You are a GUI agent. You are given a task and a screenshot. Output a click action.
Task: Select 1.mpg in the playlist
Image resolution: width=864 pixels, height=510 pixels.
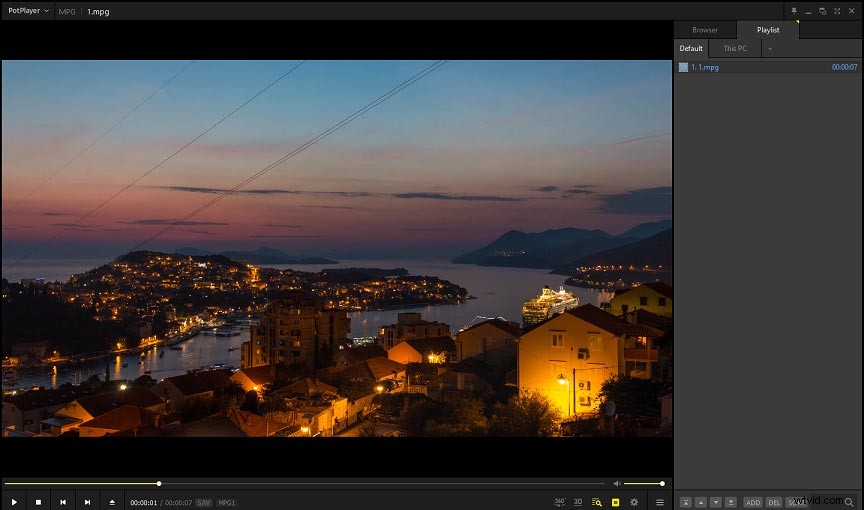pos(705,67)
